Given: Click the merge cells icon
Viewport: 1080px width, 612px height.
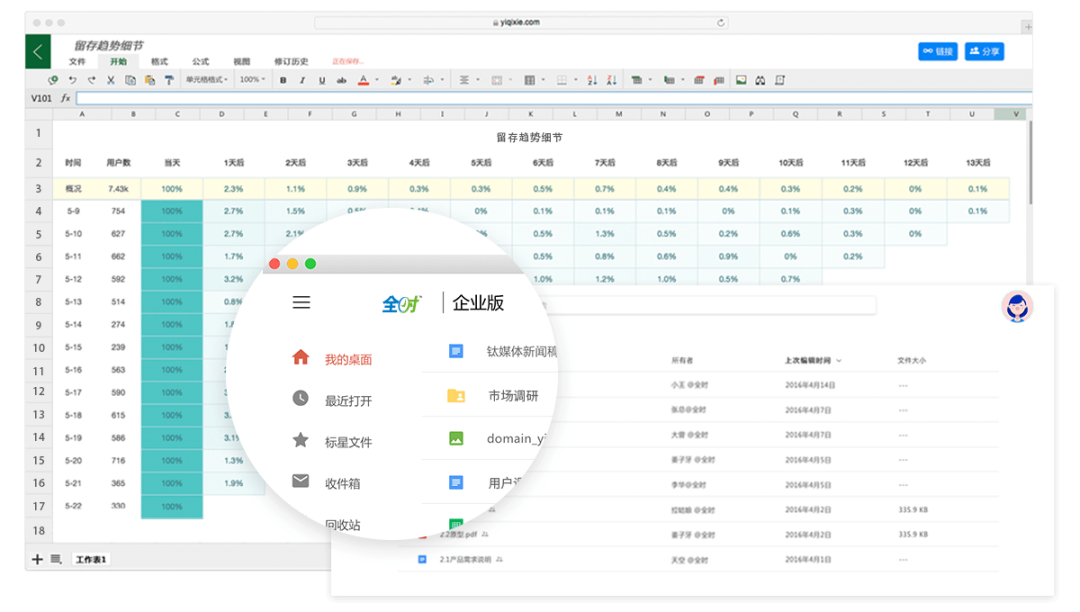Looking at the screenshot, I should coord(497,81).
